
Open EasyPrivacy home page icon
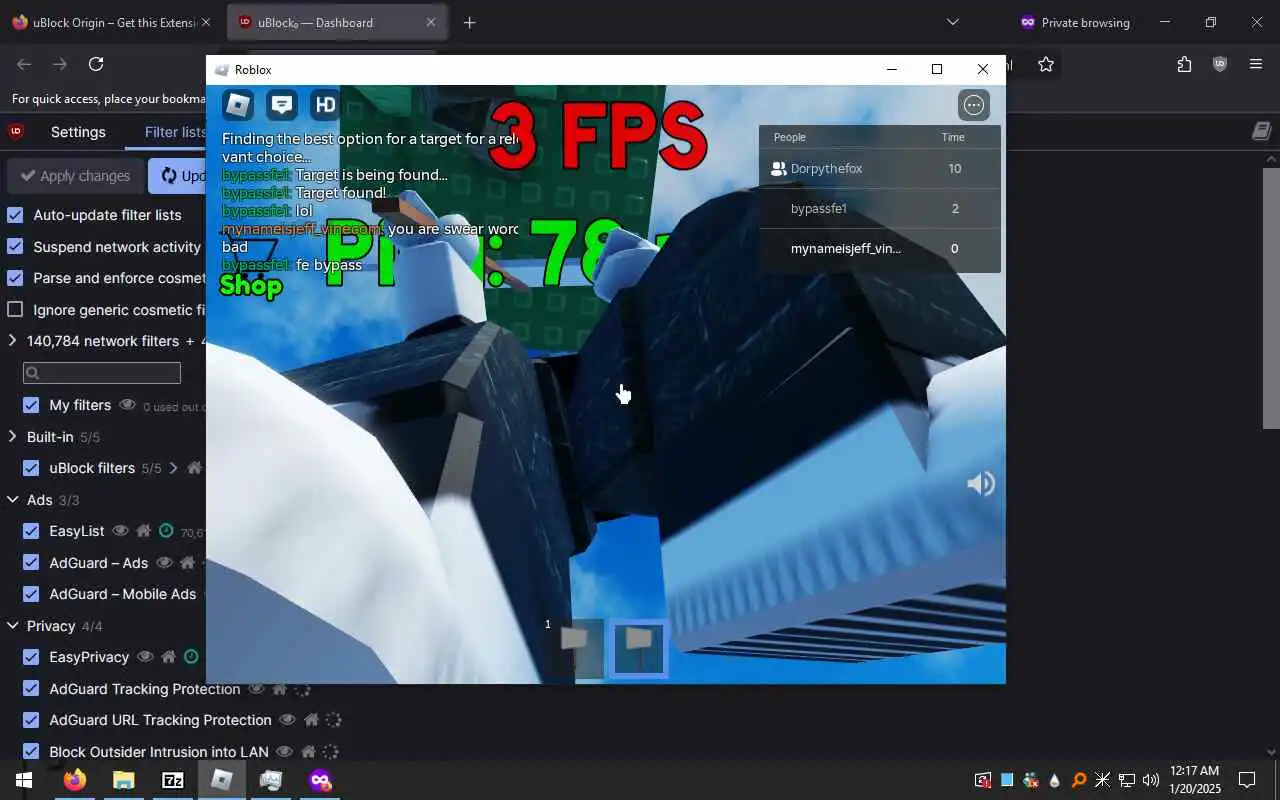168,657
